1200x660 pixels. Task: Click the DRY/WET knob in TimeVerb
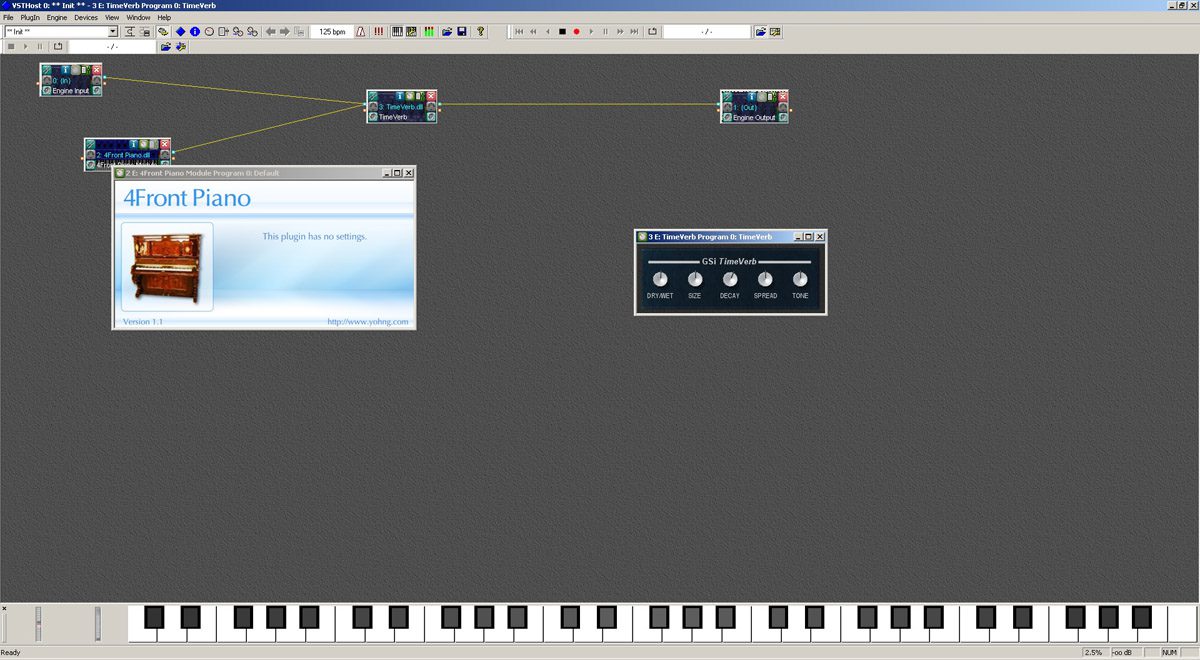click(x=659, y=278)
